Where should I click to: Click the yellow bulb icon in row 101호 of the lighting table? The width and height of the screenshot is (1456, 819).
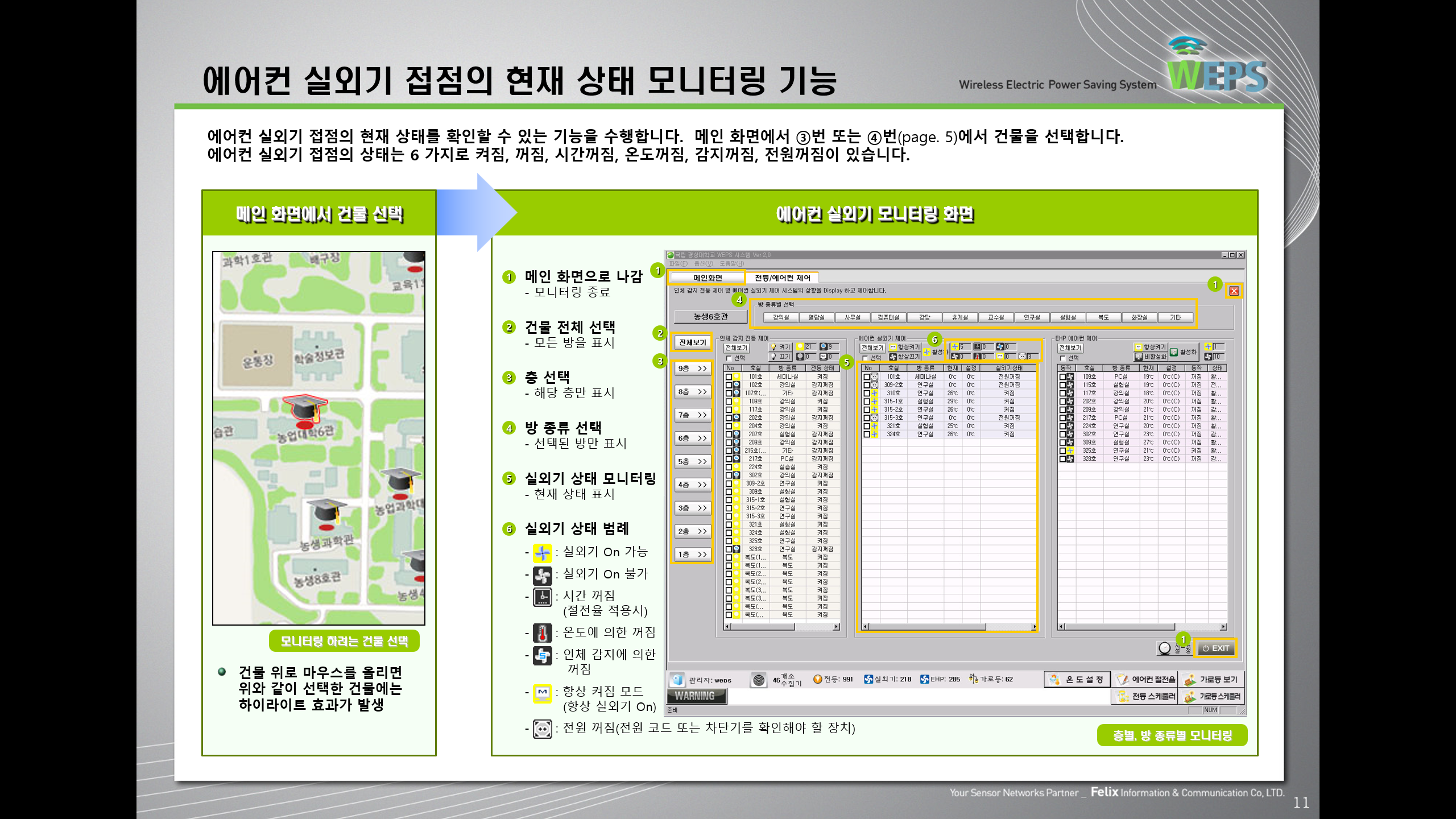click(737, 377)
